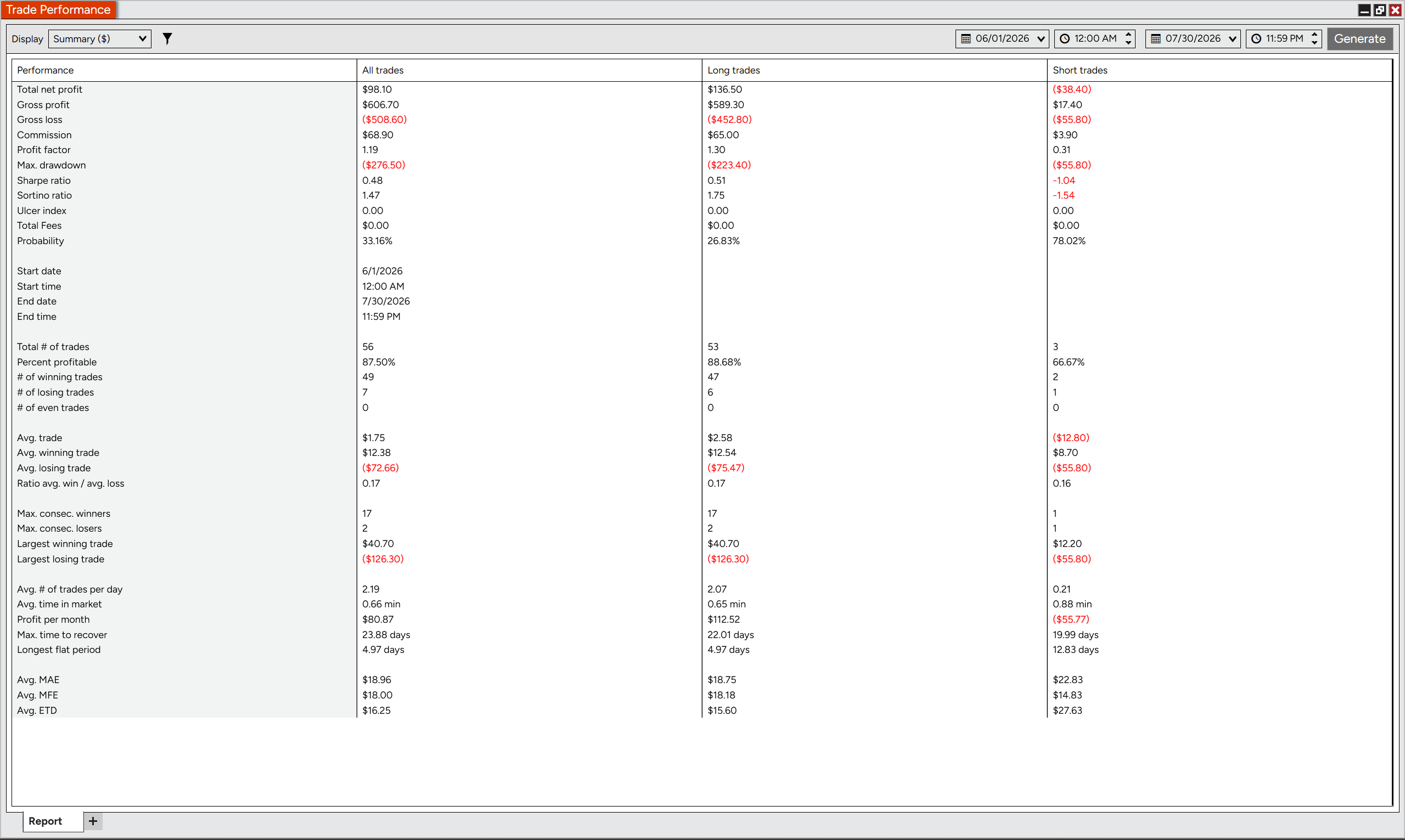Click the 12:00 AM start time field
The image size is (1405, 840).
click(1095, 38)
